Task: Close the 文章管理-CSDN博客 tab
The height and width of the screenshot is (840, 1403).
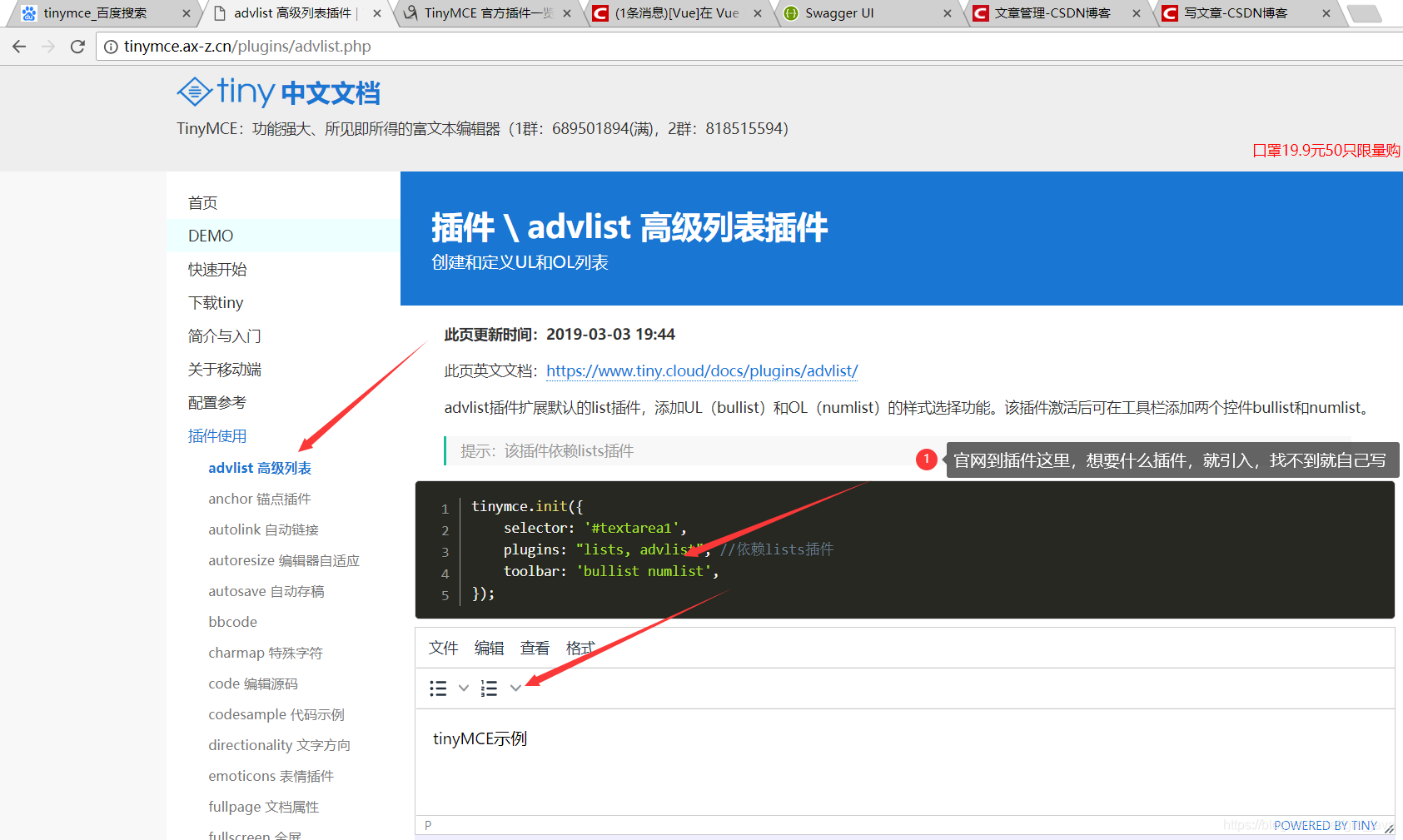Action: pyautogui.click(x=1137, y=13)
